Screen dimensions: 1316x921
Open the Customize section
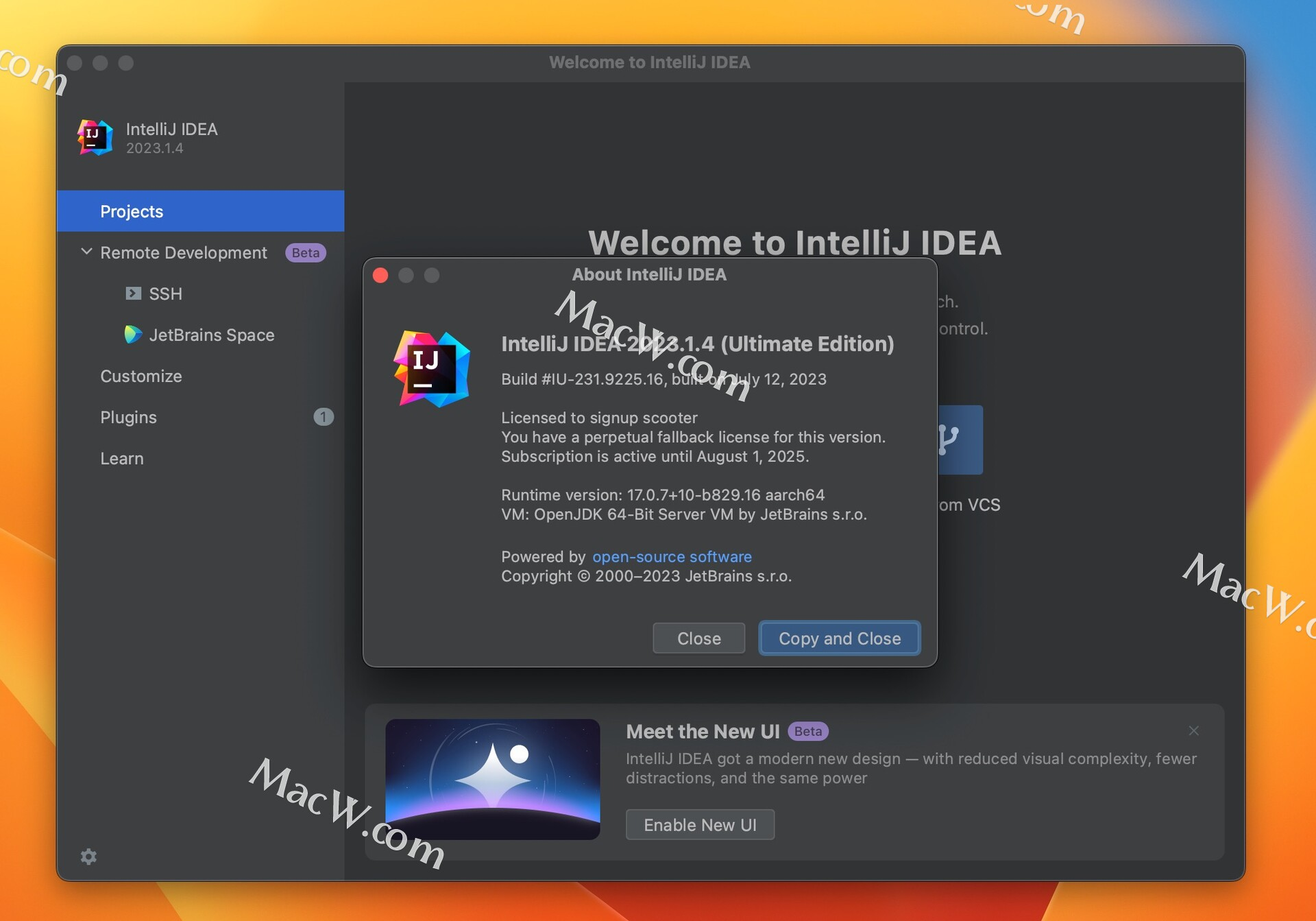click(x=141, y=376)
